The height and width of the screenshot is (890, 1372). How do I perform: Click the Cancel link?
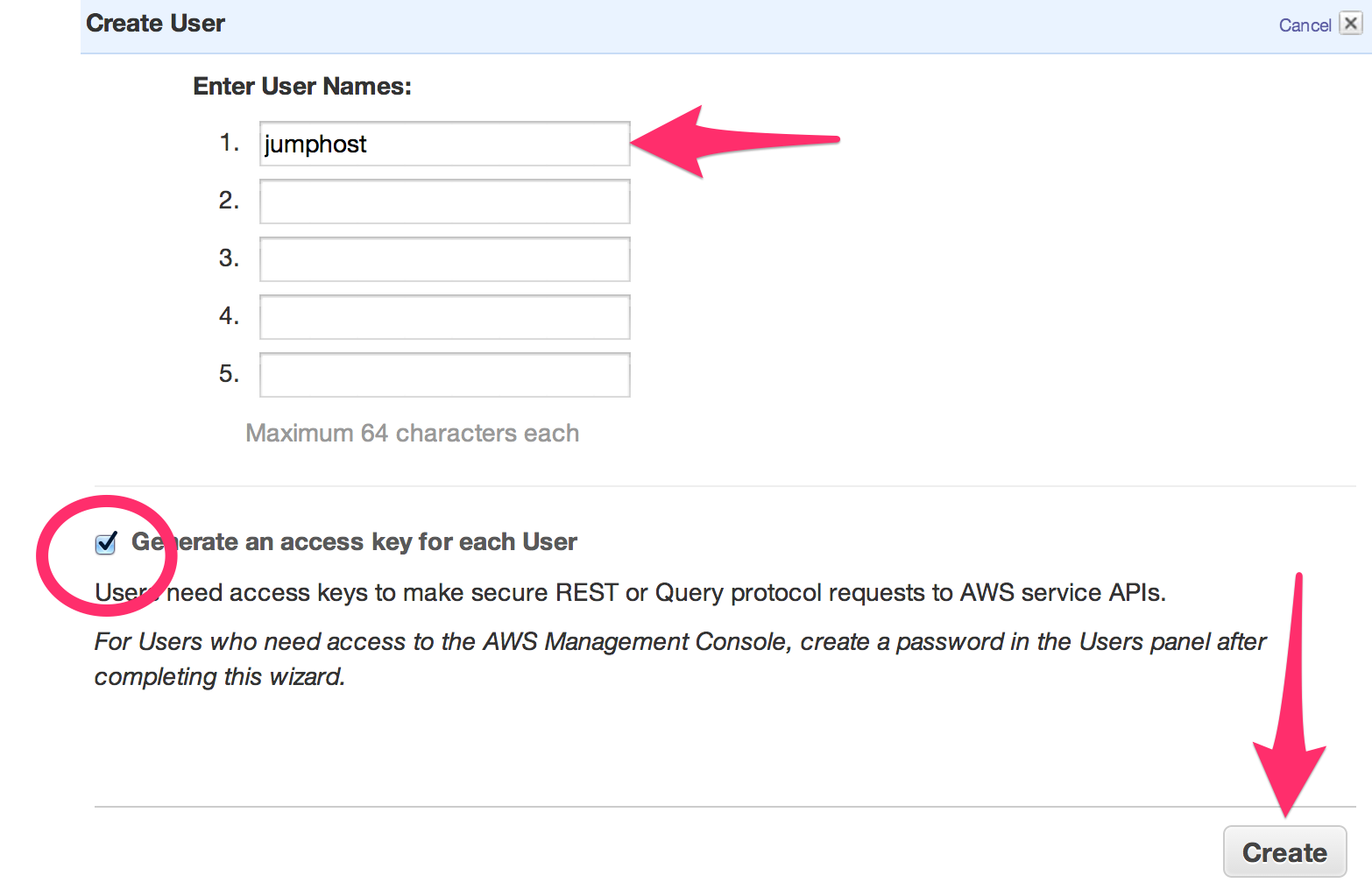click(x=1305, y=25)
